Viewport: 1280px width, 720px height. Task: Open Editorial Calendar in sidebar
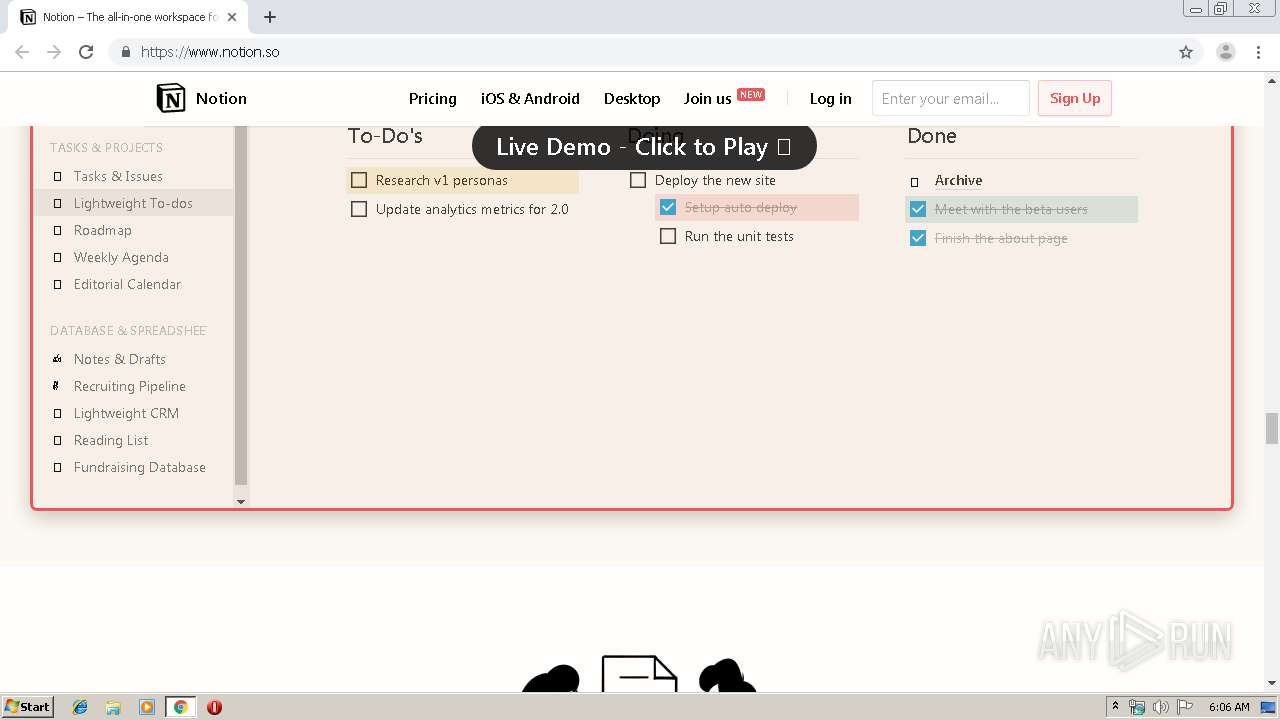(x=127, y=285)
